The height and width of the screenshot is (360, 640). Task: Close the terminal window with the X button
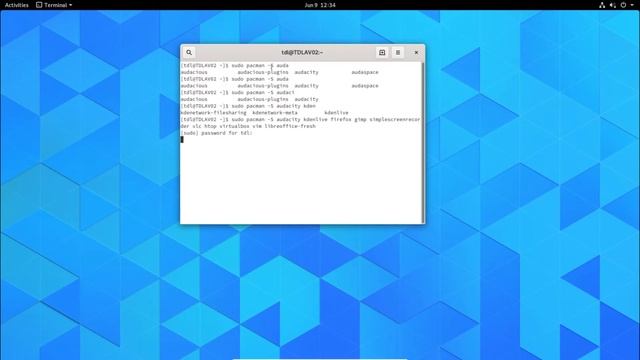416,52
